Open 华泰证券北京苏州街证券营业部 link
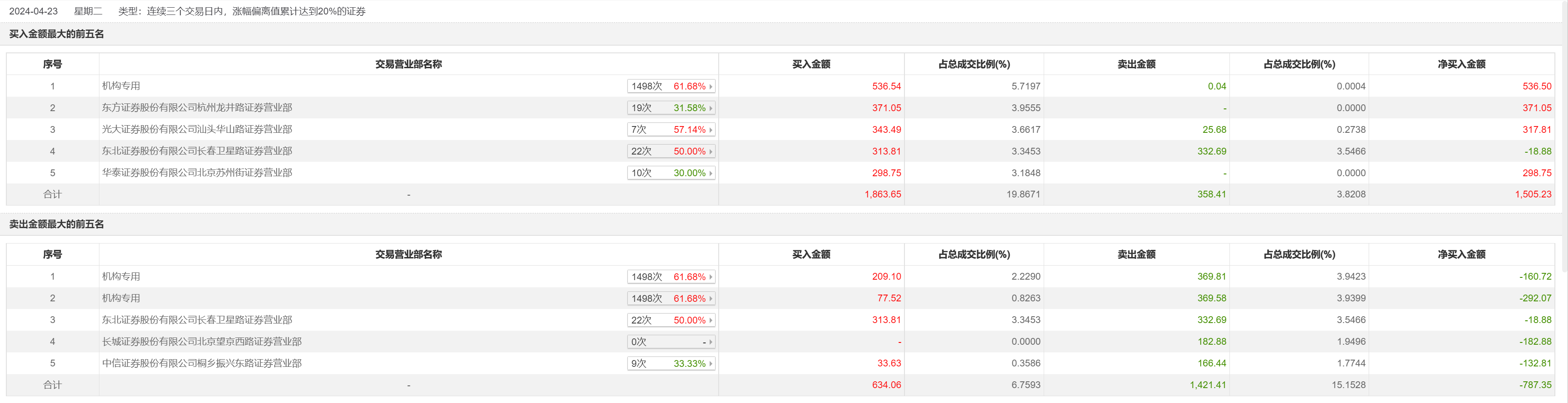Screen dimensions: 1568x403 pyautogui.click(x=197, y=173)
